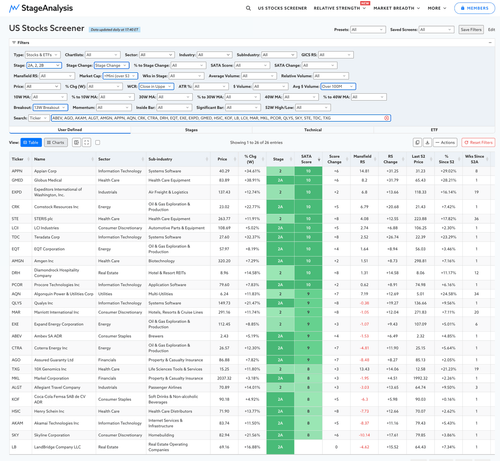The width and height of the screenshot is (500, 461).
Task: Switch to Charts view
Action: [x=56, y=143]
